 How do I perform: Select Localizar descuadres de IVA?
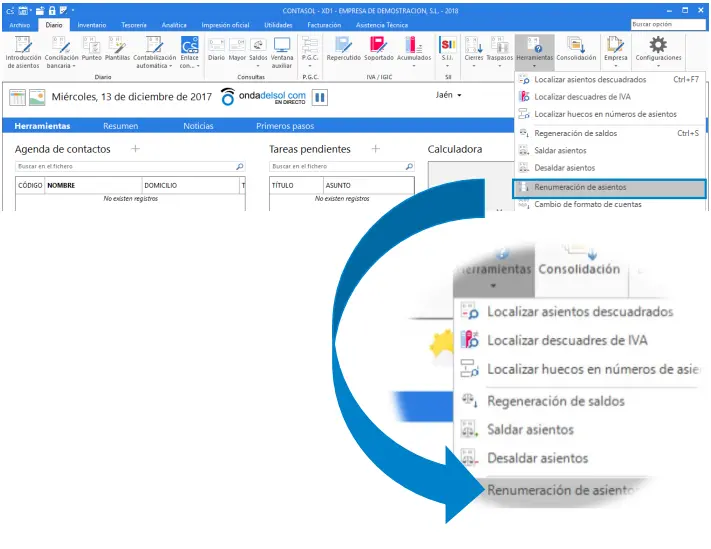[610, 97]
